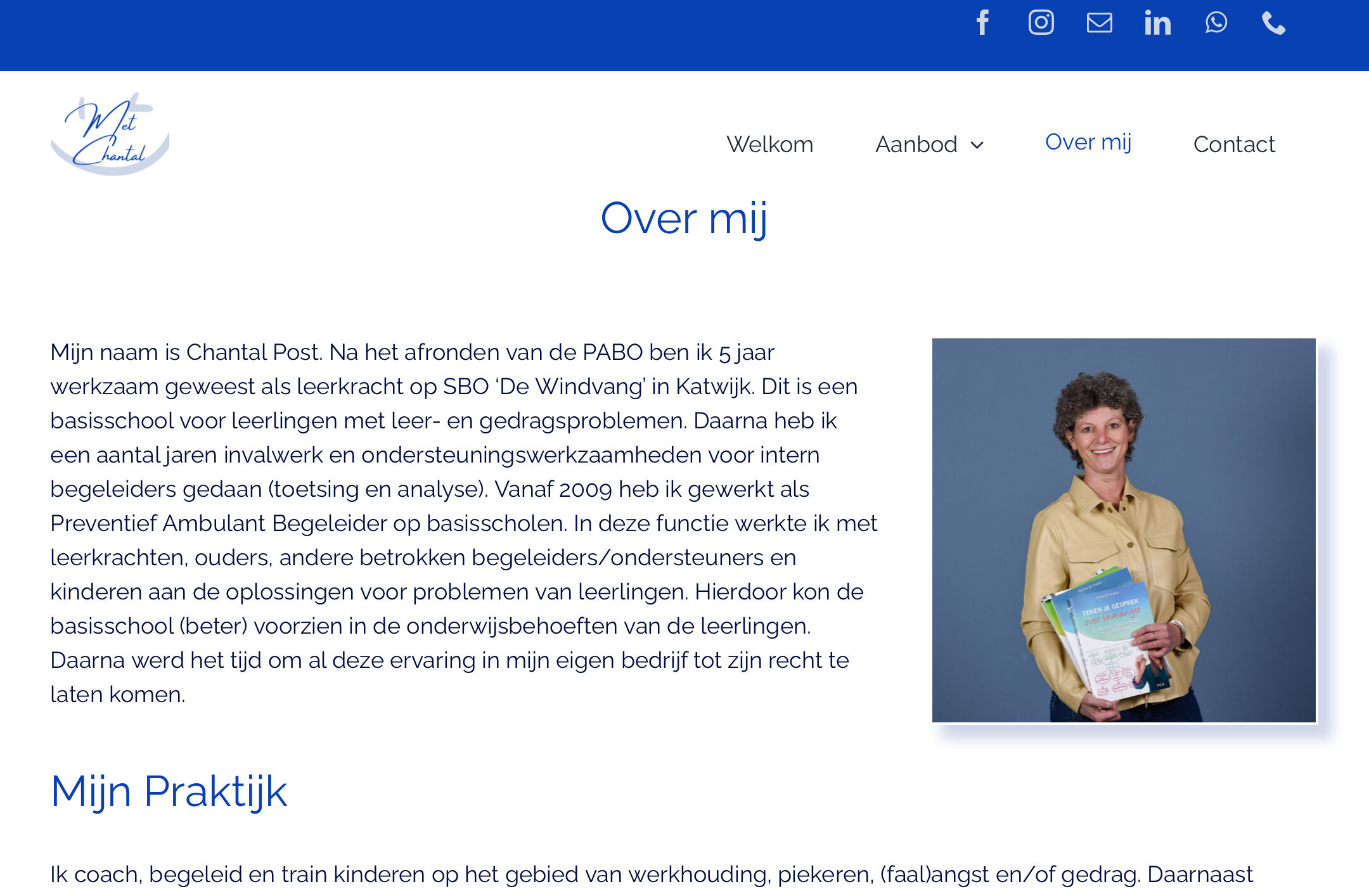
Task: Expand the Aanbod dropdown chevron
Action: (x=977, y=145)
